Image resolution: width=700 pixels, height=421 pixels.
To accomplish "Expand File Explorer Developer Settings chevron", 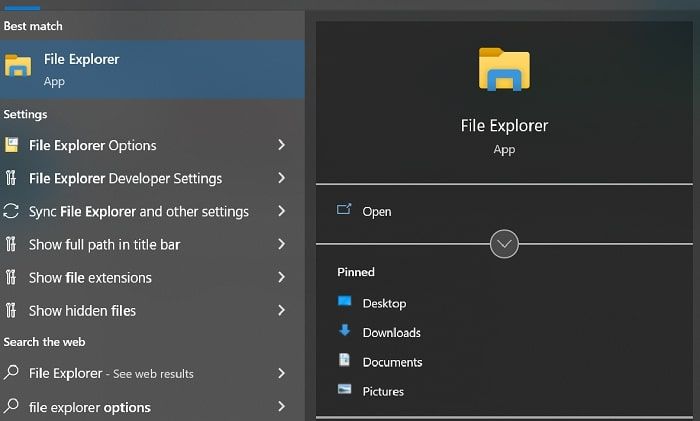I will (281, 178).
